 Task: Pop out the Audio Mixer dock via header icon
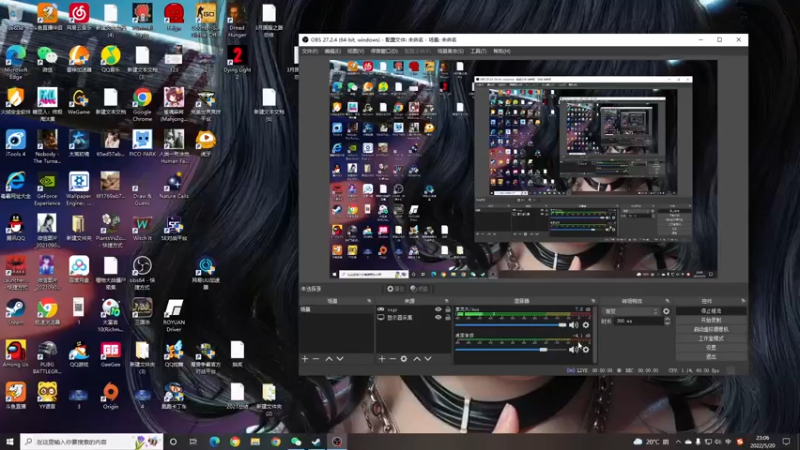[593, 301]
